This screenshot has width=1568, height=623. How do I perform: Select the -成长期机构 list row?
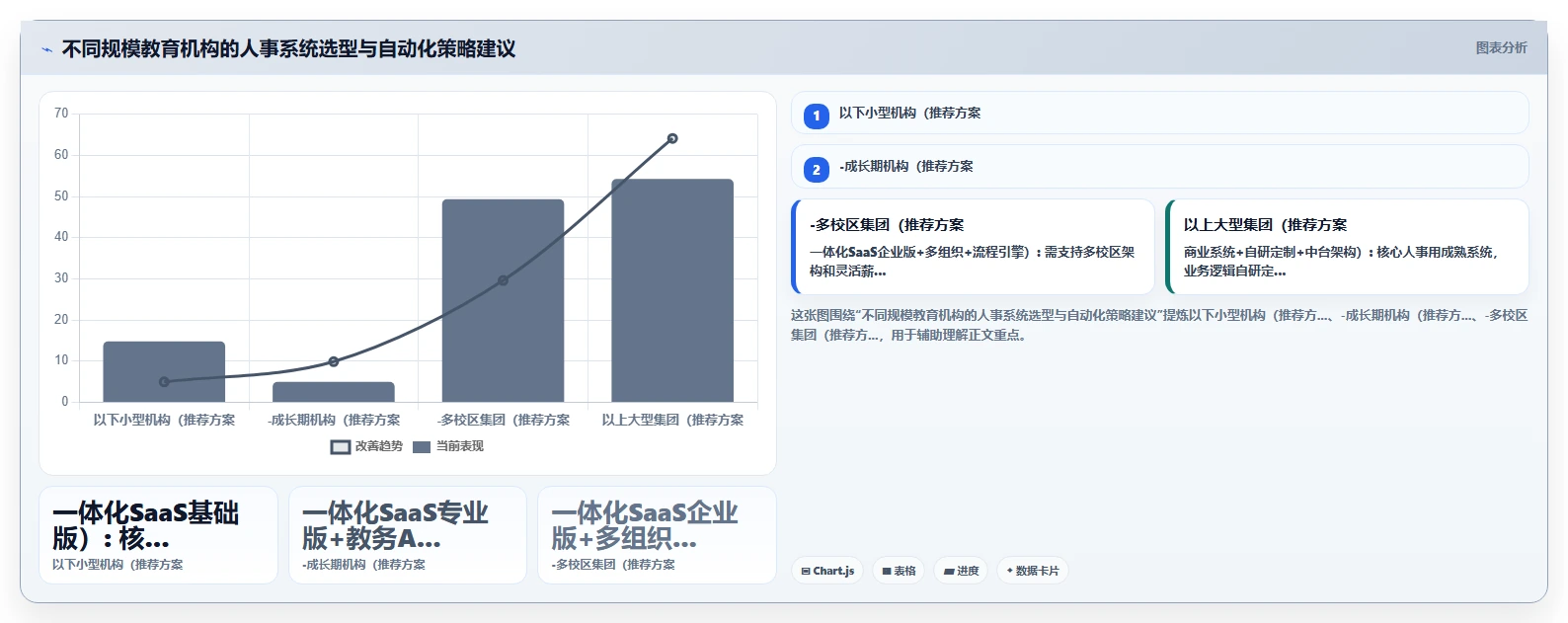pyautogui.click(x=1159, y=167)
